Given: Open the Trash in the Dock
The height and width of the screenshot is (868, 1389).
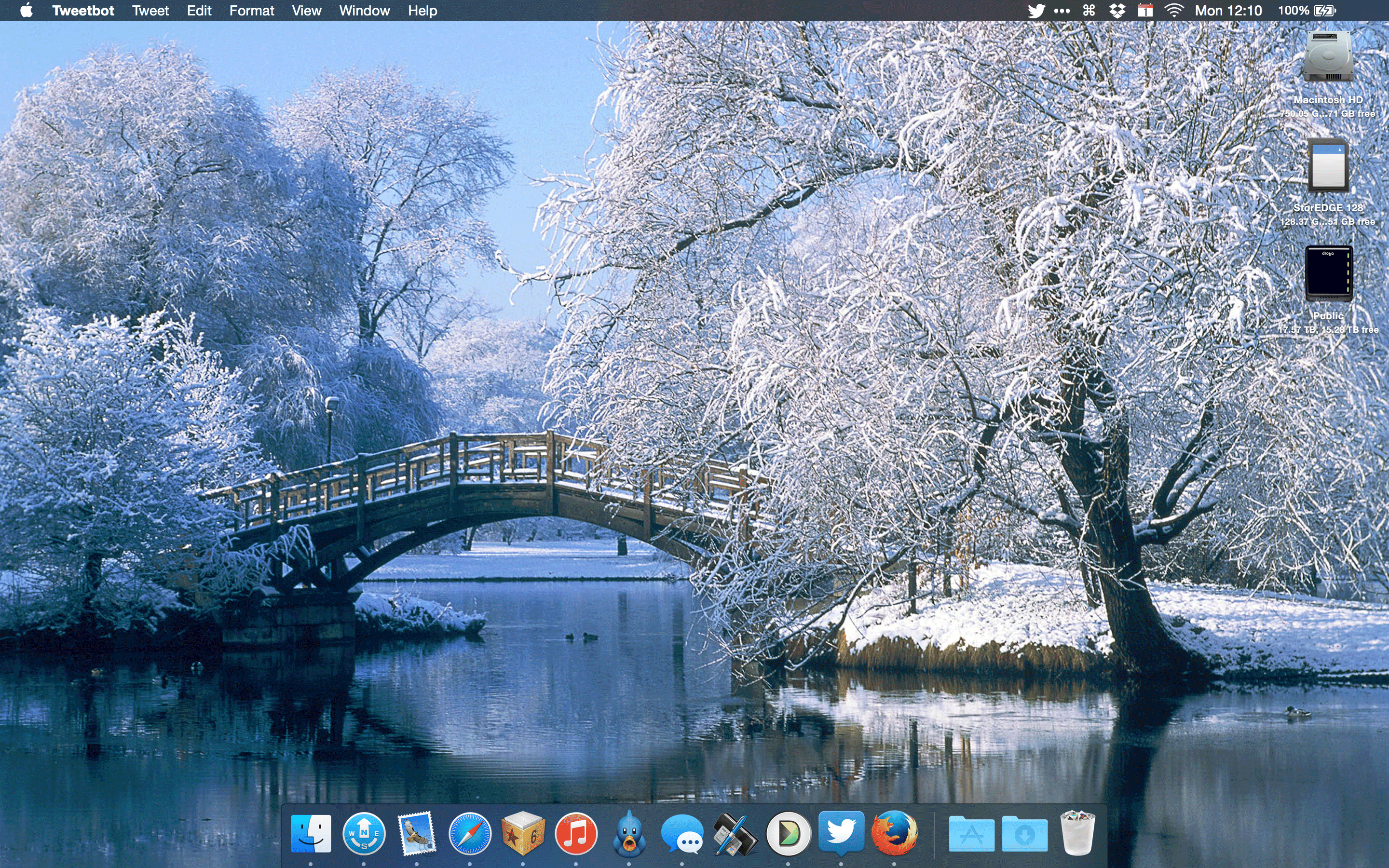Looking at the screenshot, I should point(1077,834).
